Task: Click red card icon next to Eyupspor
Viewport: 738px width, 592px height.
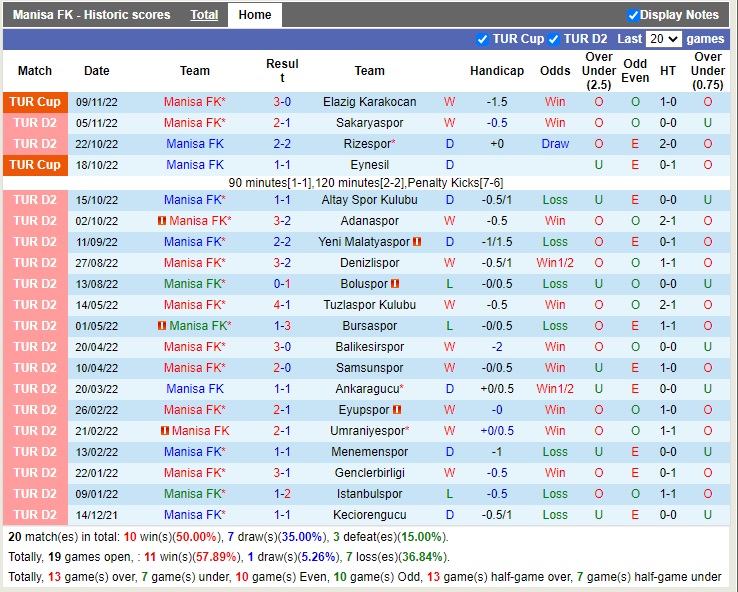Action: 397,410
